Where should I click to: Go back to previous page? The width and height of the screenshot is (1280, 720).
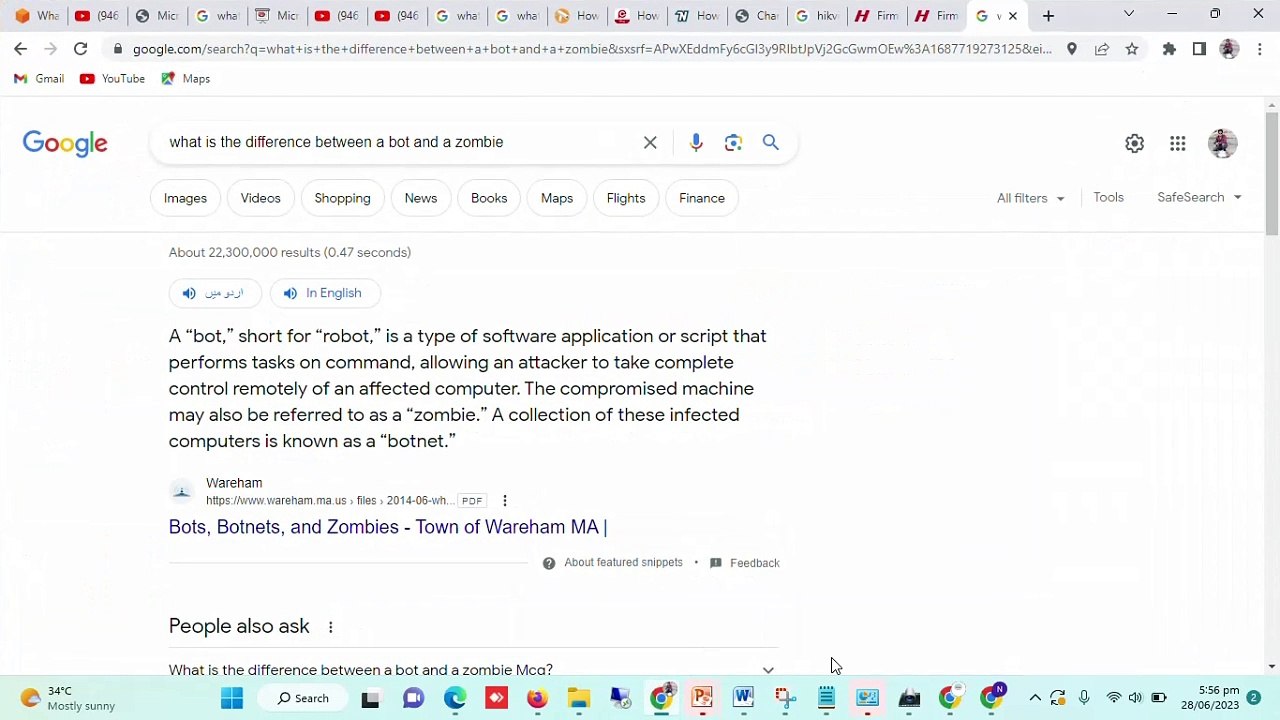(x=20, y=49)
